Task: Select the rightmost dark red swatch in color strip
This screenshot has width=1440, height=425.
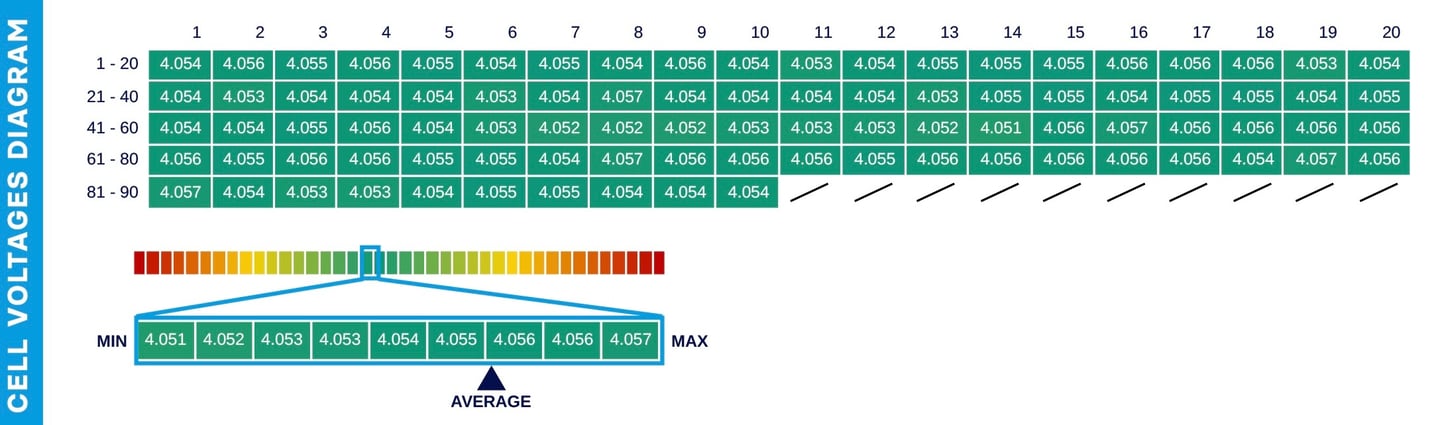Action: tap(658, 263)
